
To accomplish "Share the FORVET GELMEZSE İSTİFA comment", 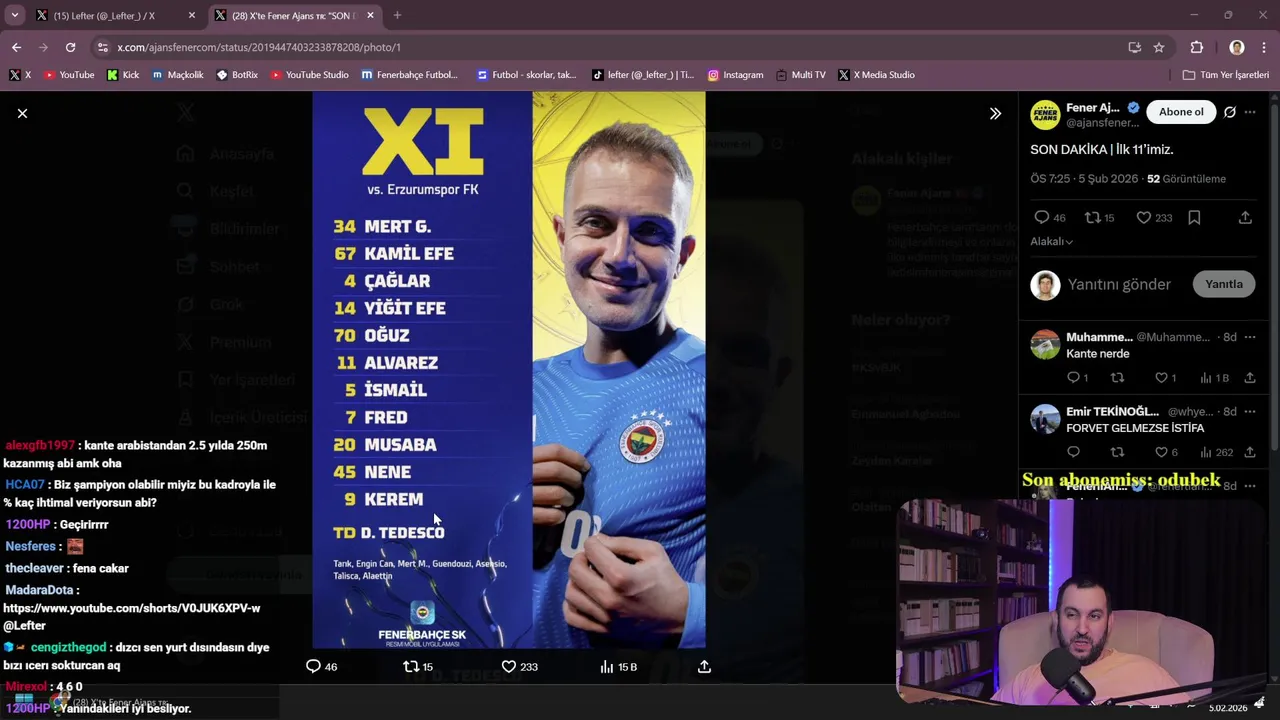I will pos(1250,453).
